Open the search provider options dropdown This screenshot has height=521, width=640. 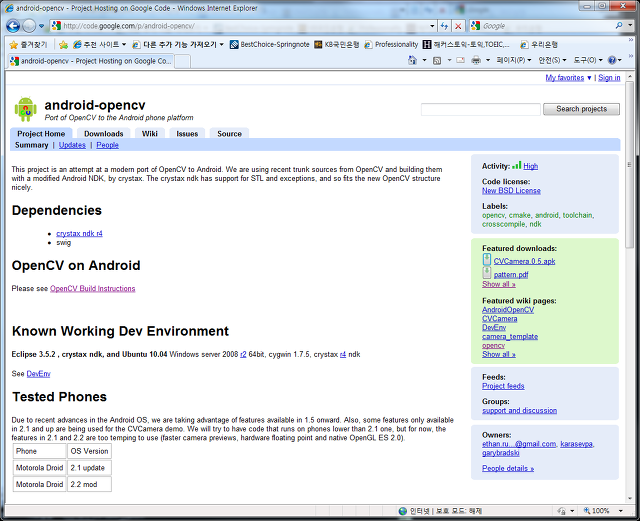(x=630, y=26)
